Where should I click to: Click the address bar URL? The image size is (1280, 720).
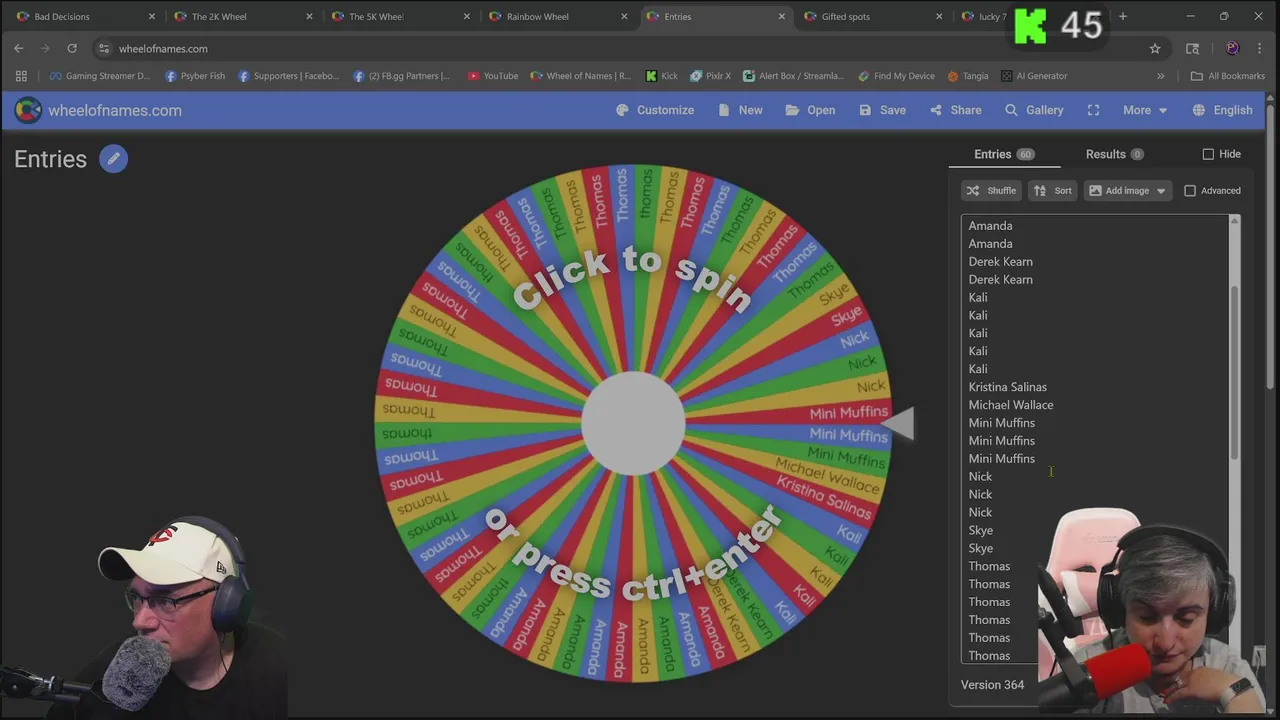coord(163,48)
